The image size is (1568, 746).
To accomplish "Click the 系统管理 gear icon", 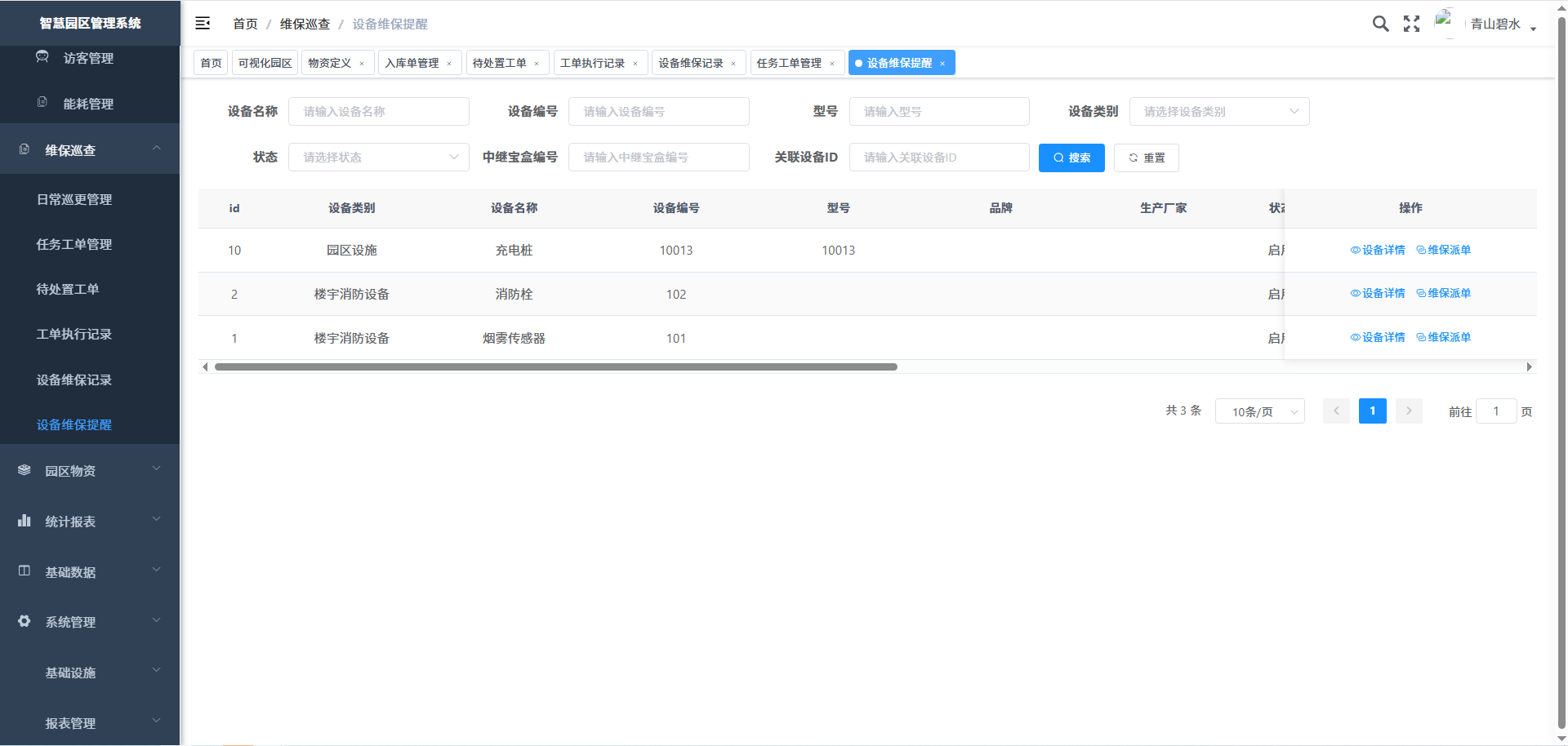I will [24, 621].
